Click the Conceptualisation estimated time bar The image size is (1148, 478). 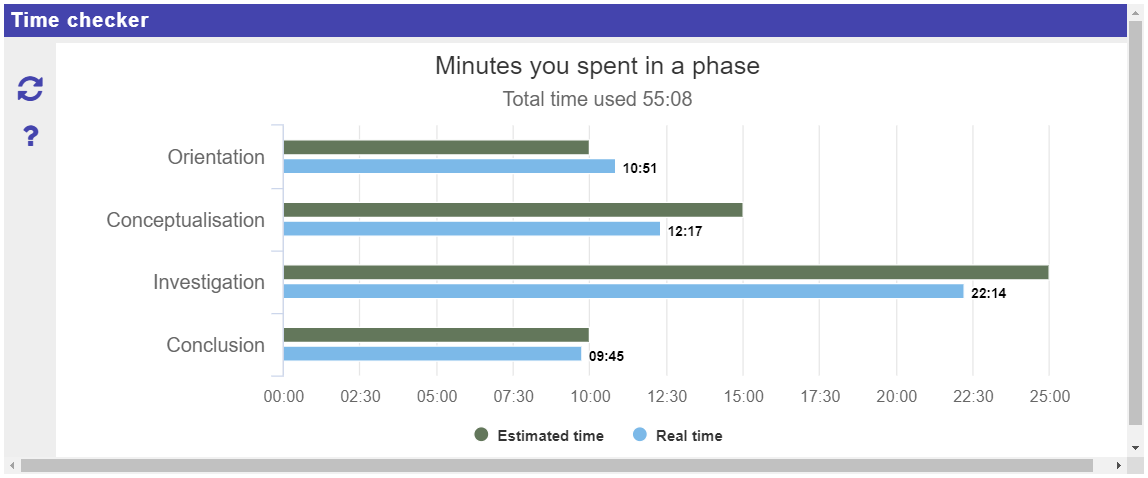(512, 210)
